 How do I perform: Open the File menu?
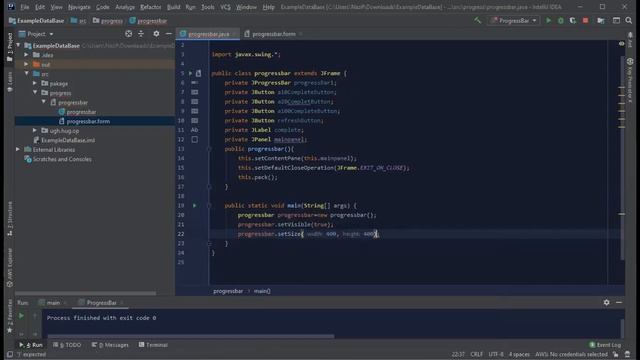point(24,7)
